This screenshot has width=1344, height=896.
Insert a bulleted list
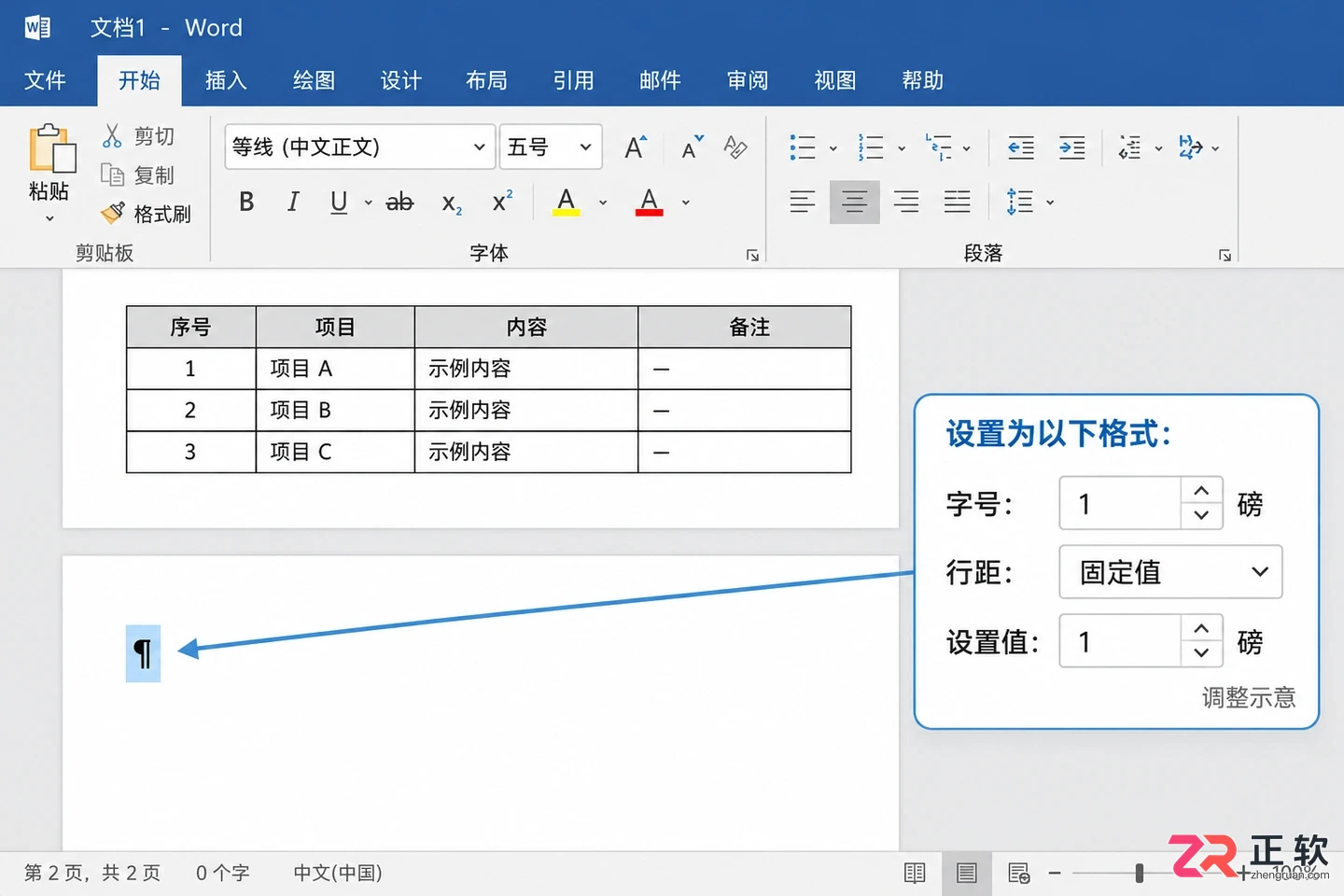click(x=803, y=147)
